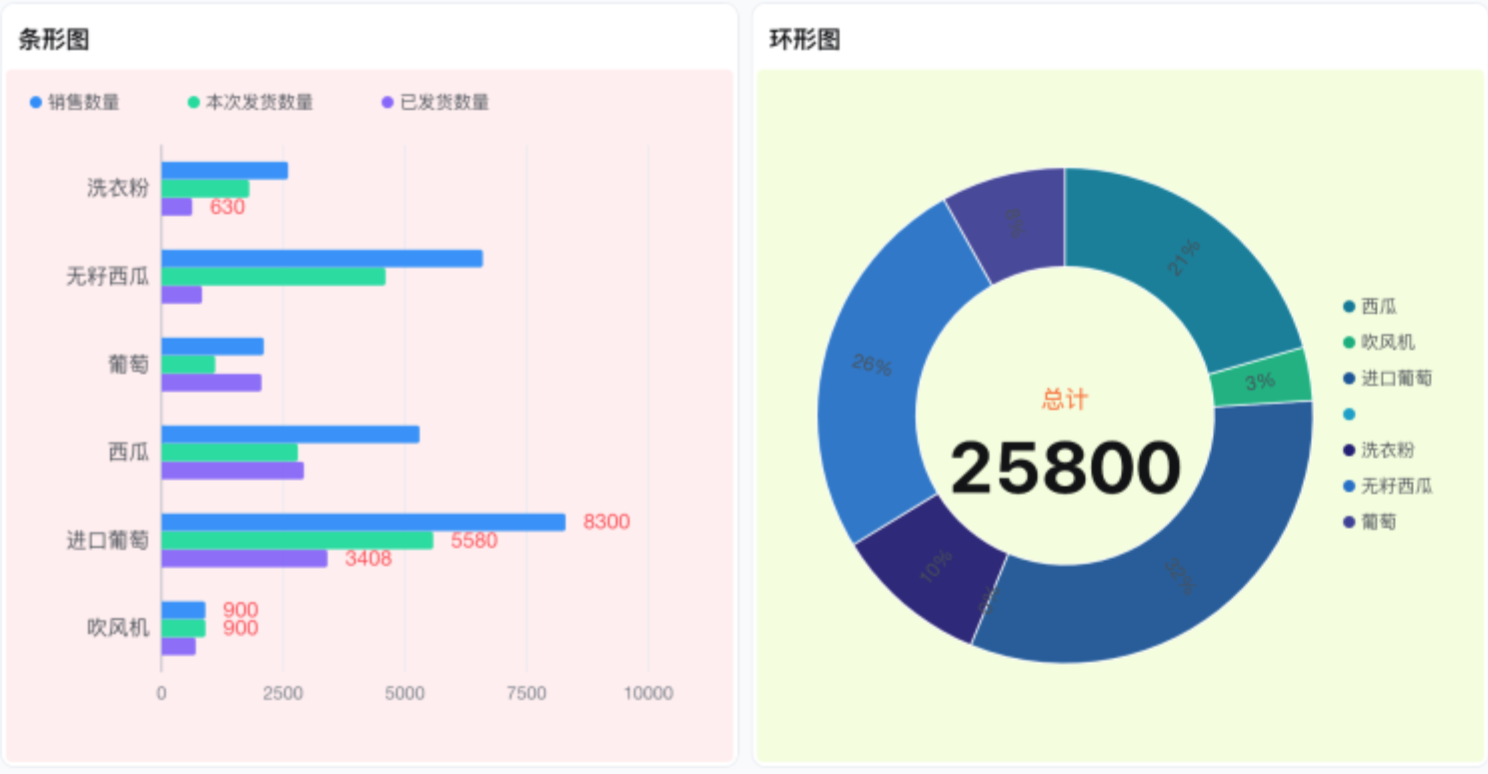
Task: Click the 7500 tick on the x-axis
Action: (x=527, y=693)
